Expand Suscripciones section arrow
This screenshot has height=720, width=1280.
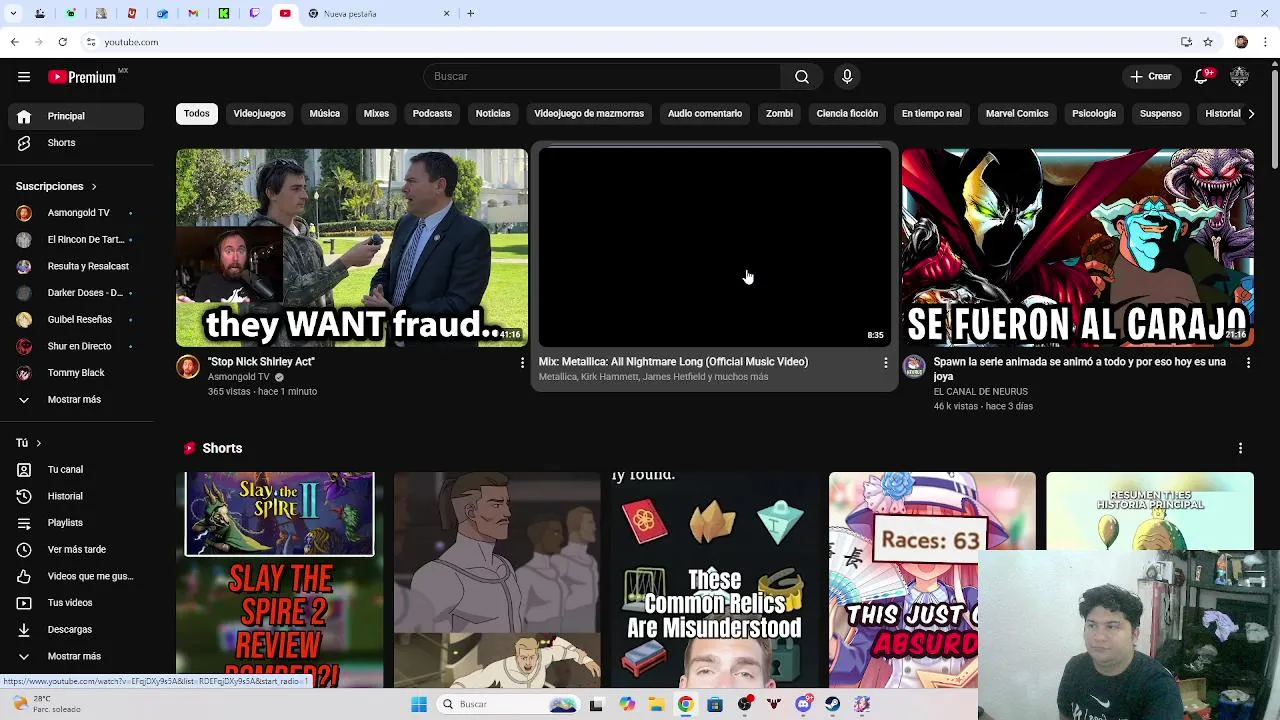tap(94, 187)
